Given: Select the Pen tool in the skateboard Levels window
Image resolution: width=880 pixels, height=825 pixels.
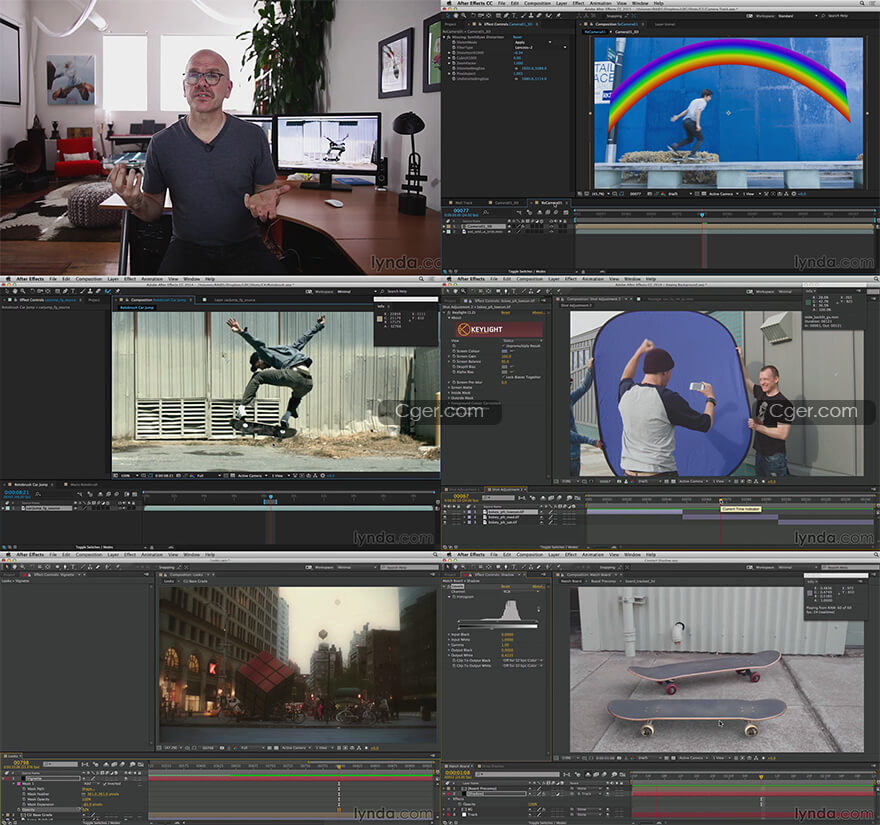Looking at the screenshot, I should coord(506,567).
